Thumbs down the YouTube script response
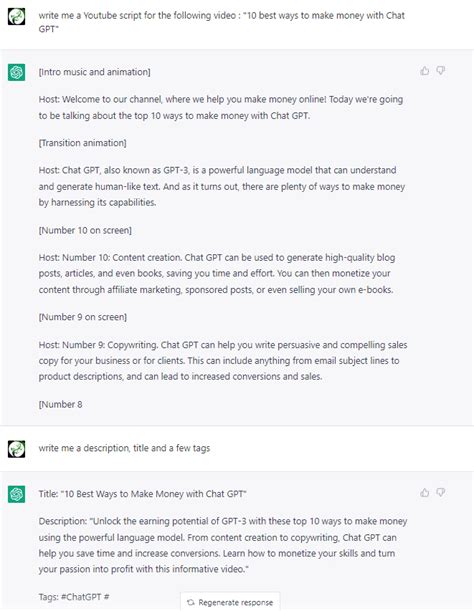Viewport: 474px width, 611px height. tap(440, 71)
